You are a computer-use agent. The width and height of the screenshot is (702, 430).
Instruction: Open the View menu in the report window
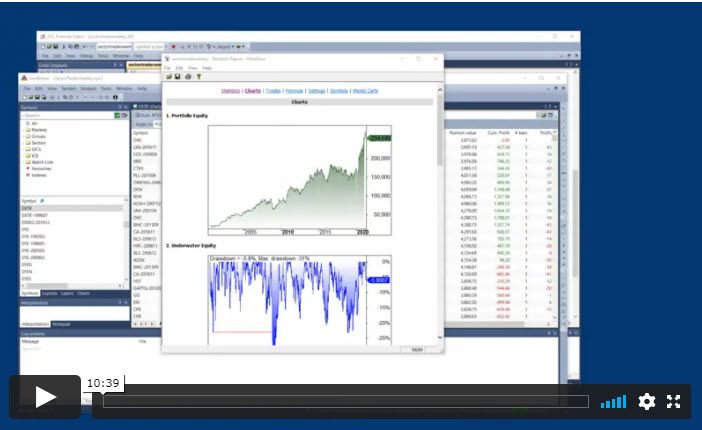pyautogui.click(x=193, y=68)
